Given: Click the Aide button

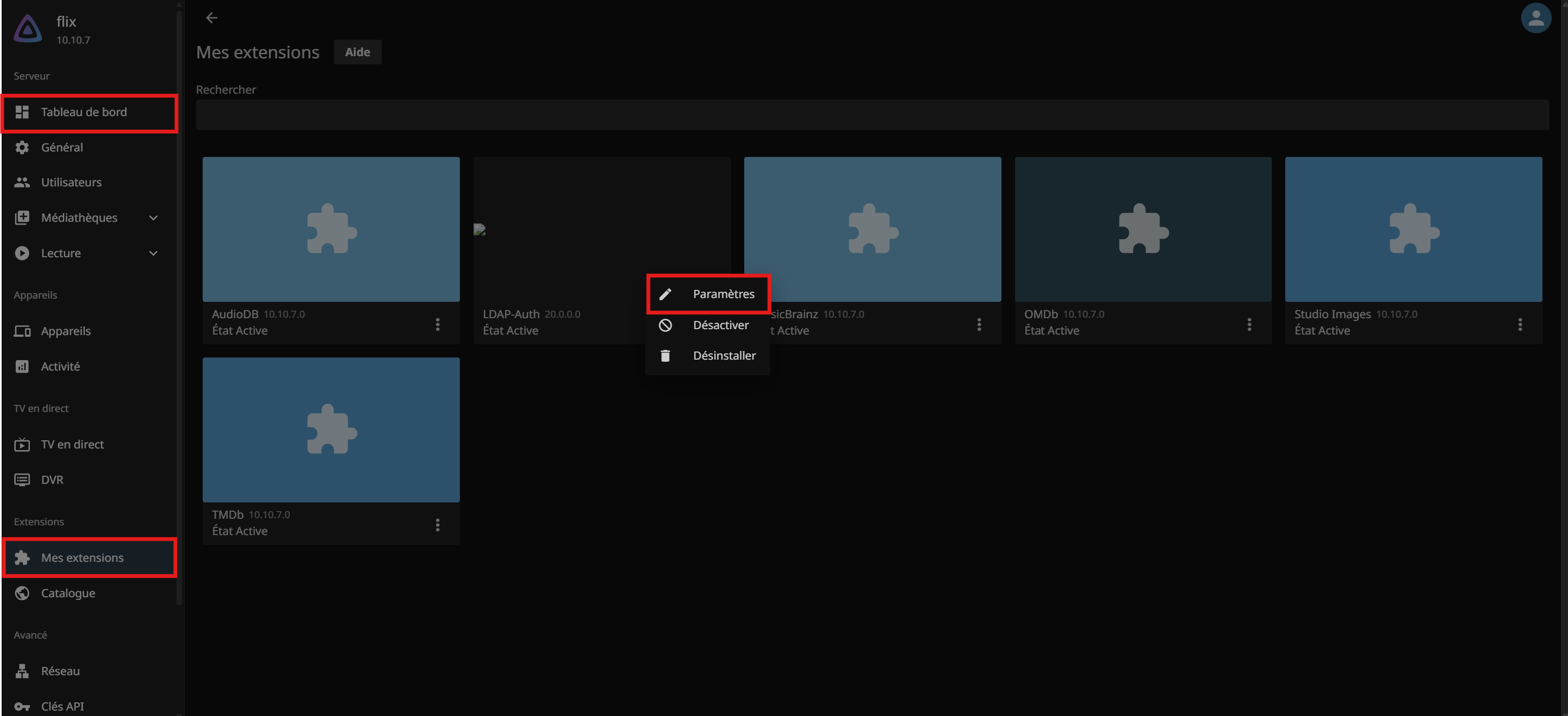Looking at the screenshot, I should click(357, 52).
